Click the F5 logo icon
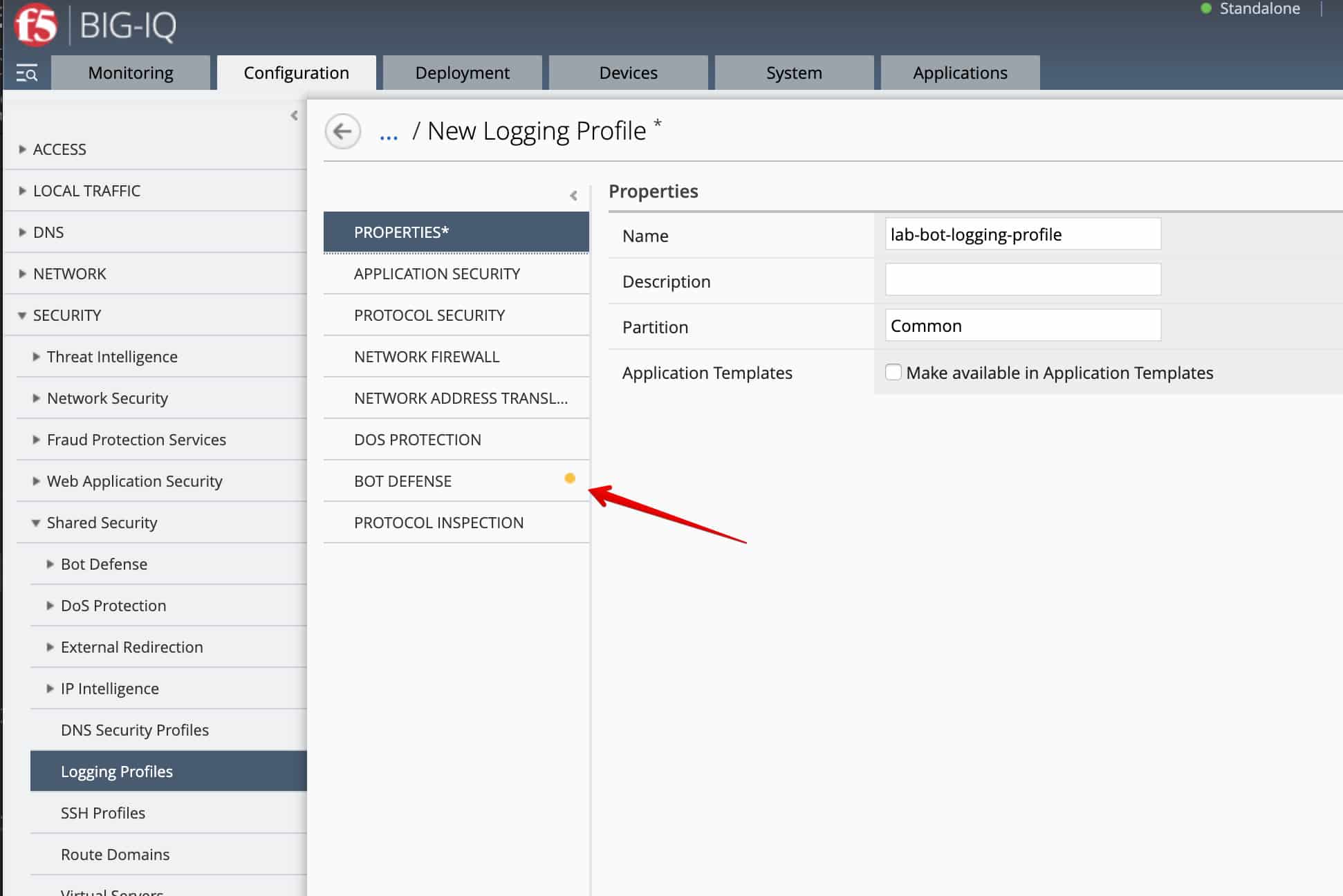This screenshot has height=896, width=1343. [36, 25]
